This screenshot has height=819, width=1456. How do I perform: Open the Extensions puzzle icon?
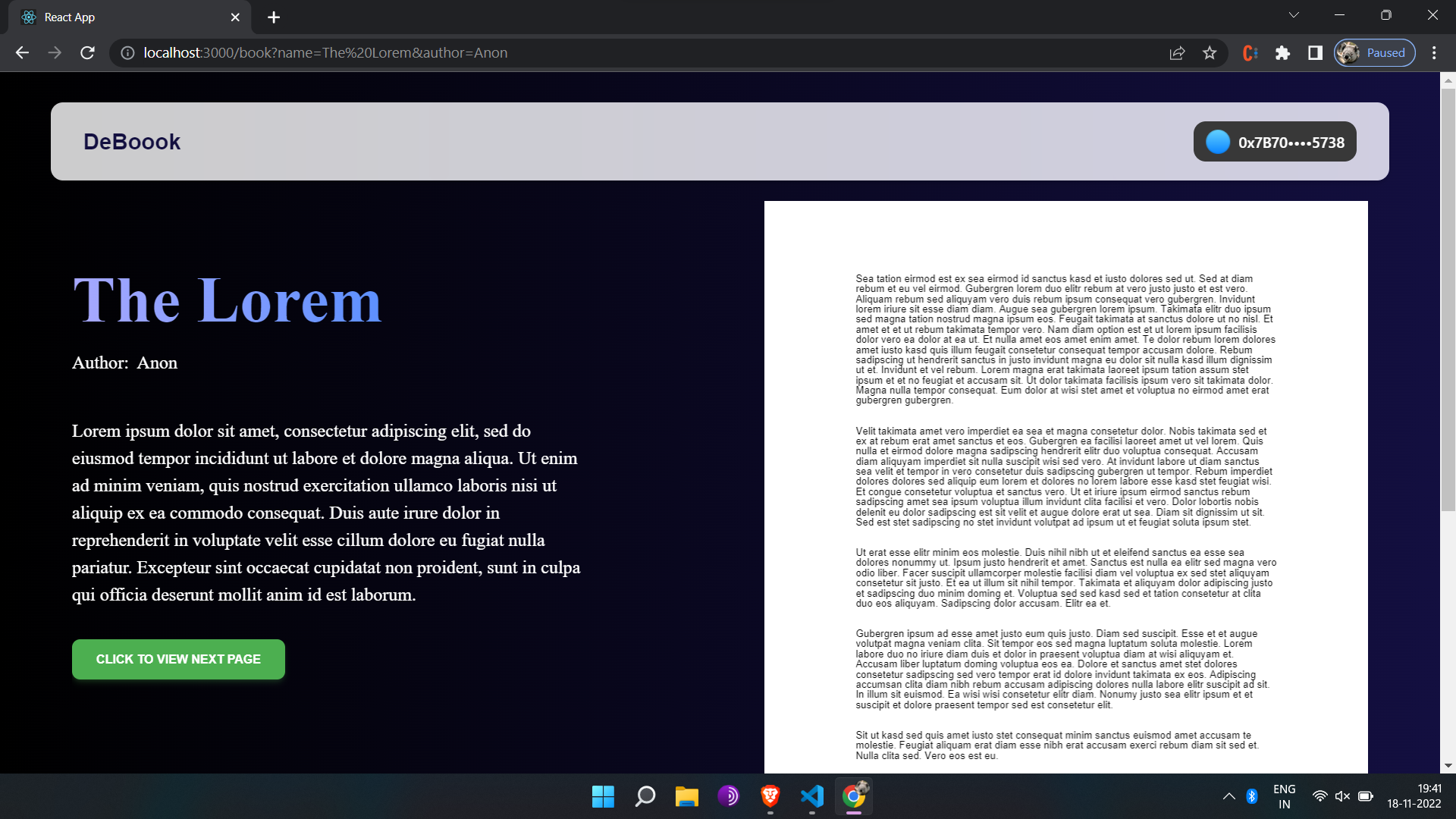pos(1282,53)
